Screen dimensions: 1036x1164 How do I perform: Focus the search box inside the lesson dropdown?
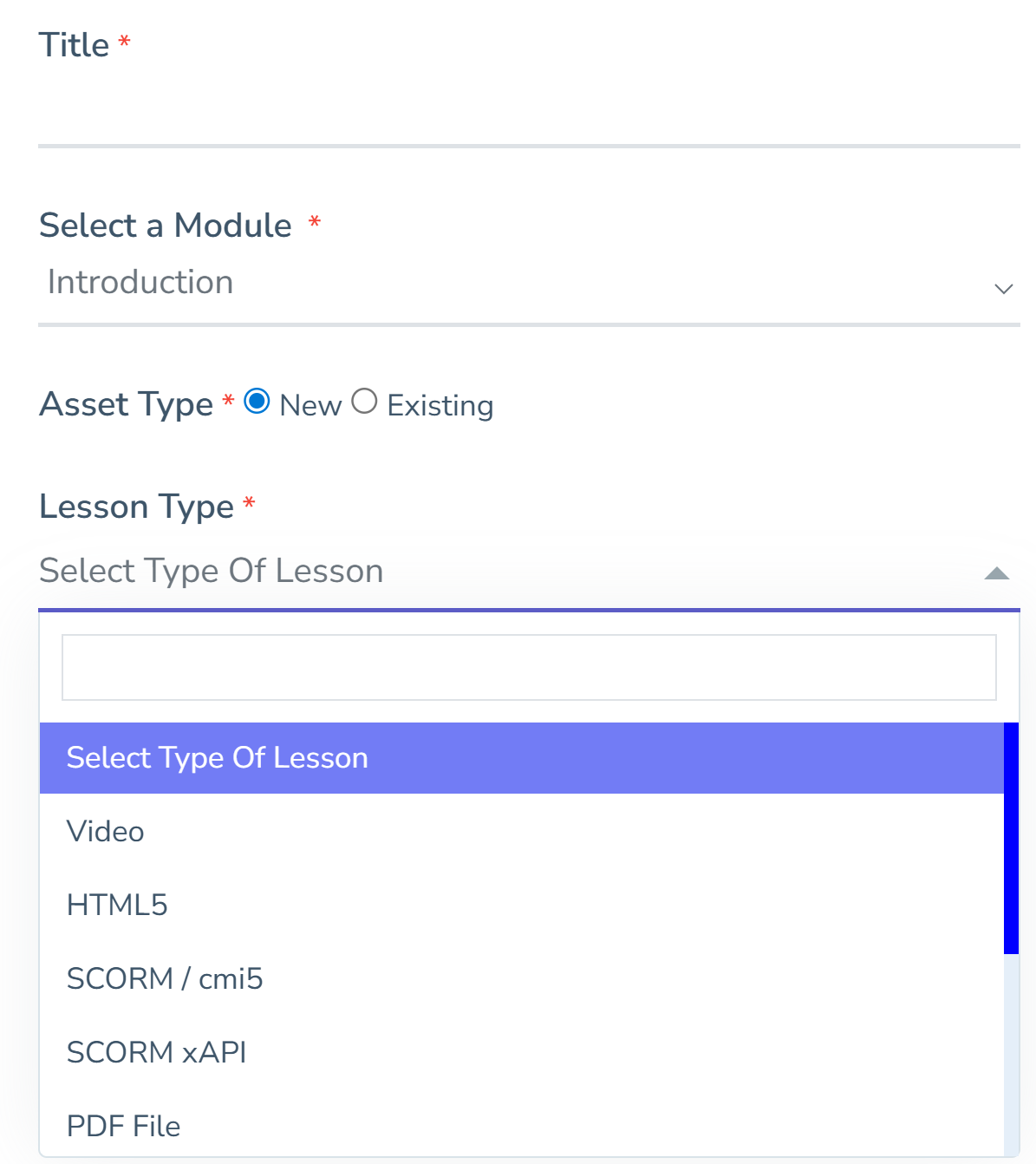(529, 667)
